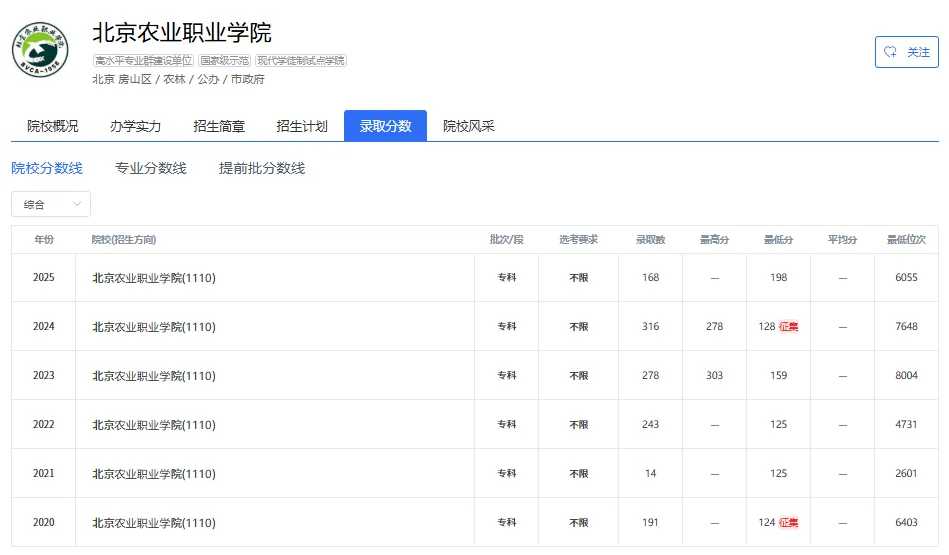
Task: Click lowest rank 6055
Action: click(x=907, y=277)
